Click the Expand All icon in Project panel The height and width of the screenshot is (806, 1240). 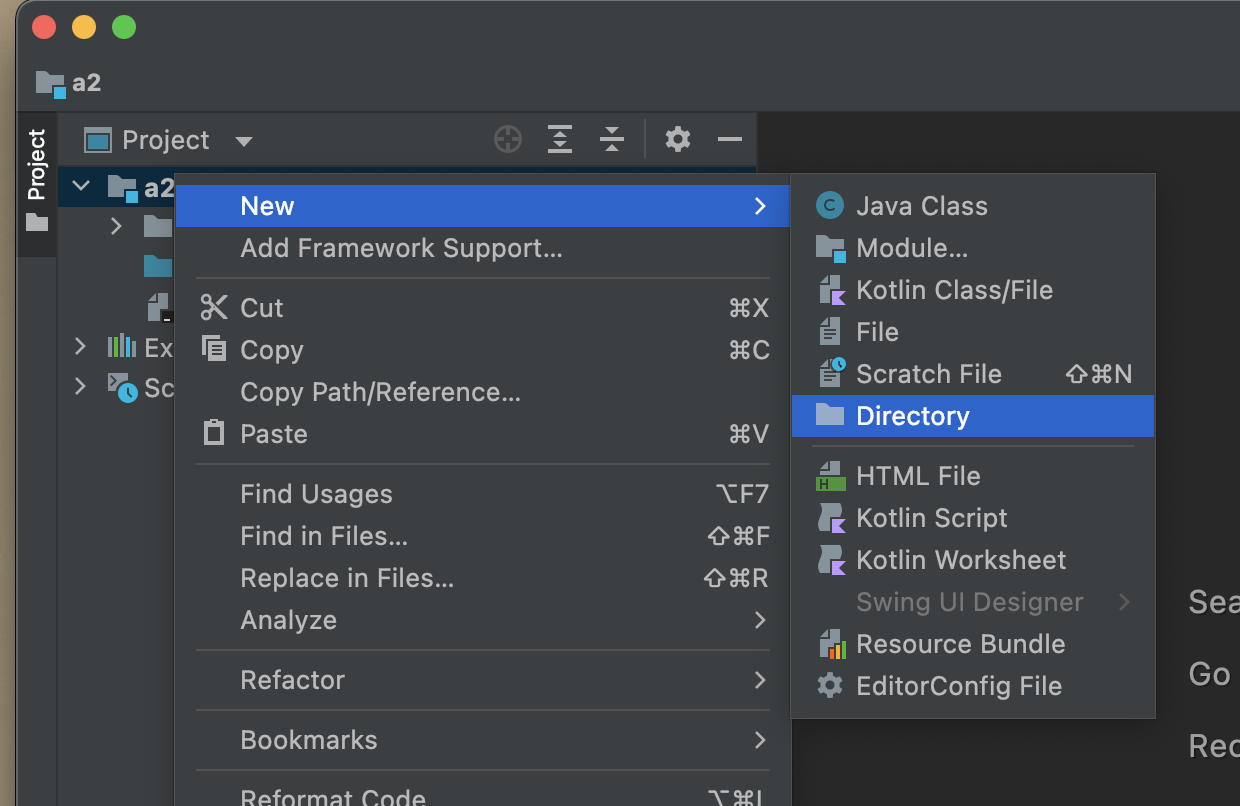560,140
